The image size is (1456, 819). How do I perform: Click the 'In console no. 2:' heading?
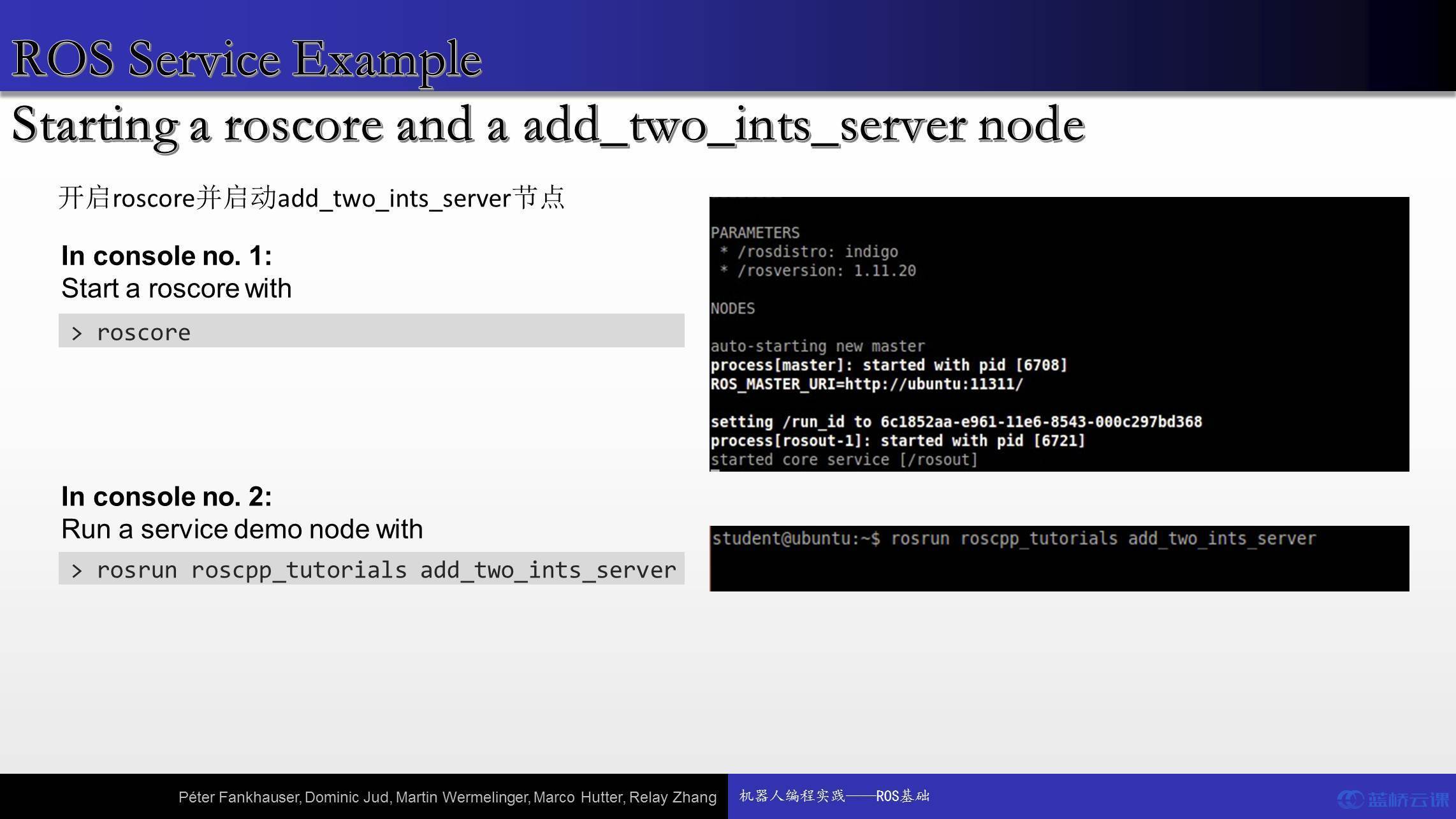click(166, 496)
